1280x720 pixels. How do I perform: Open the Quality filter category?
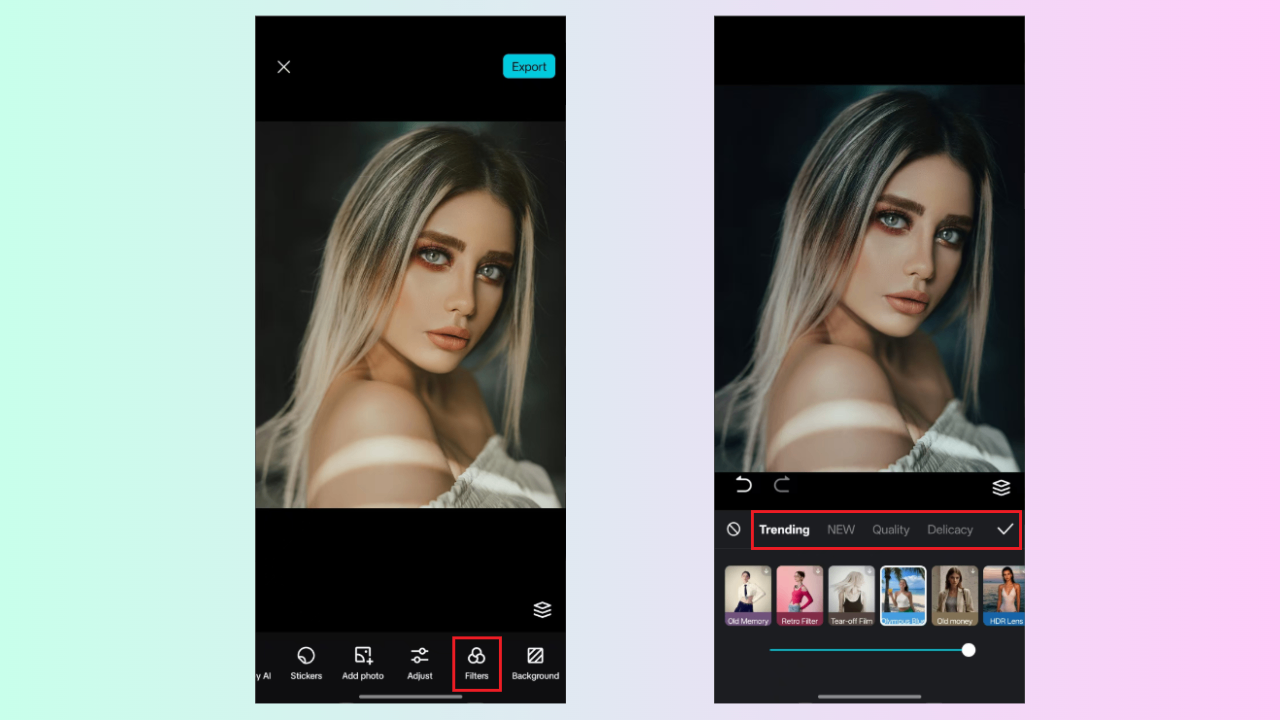(x=890, y=529)
